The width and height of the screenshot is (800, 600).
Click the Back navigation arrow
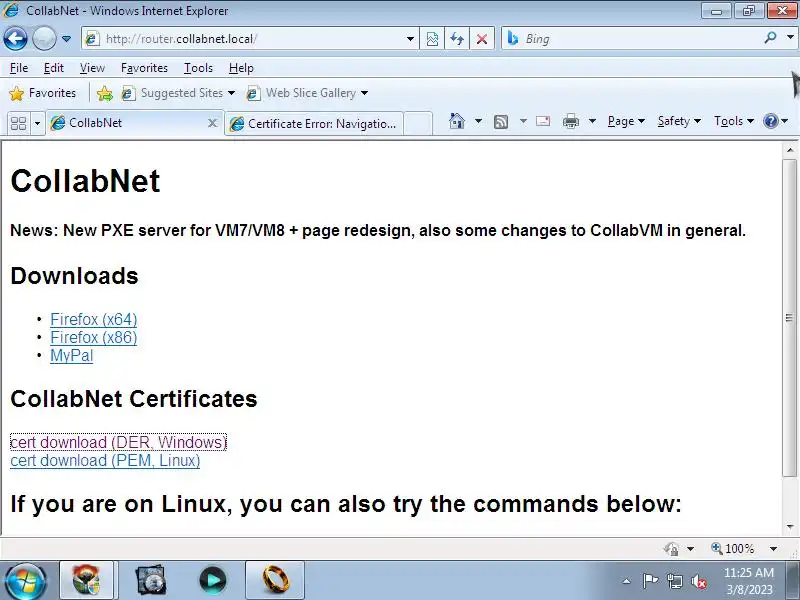coord(15,38)
